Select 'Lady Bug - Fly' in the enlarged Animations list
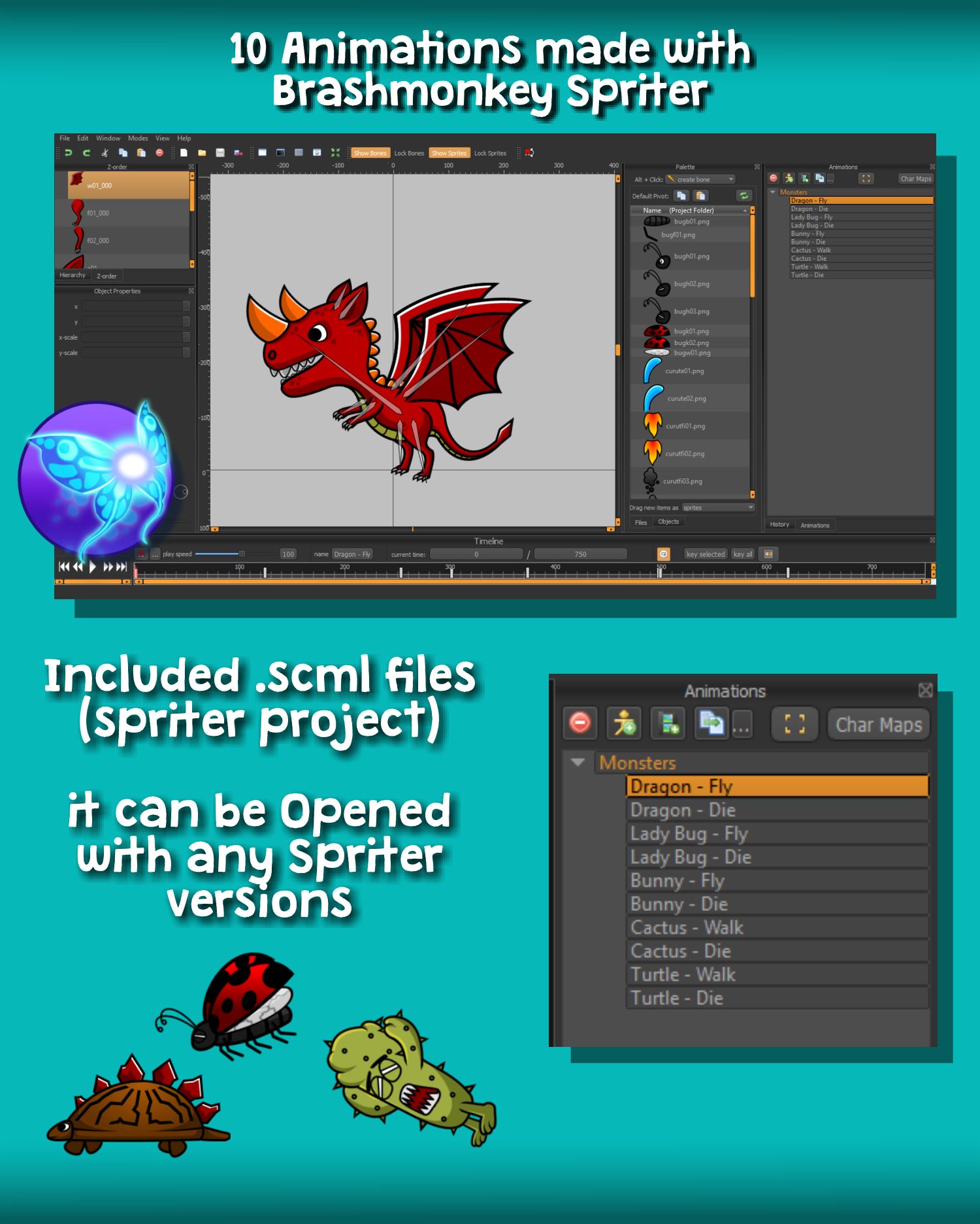This screenshot has width=980, height=1224. (x=777, y=833)
